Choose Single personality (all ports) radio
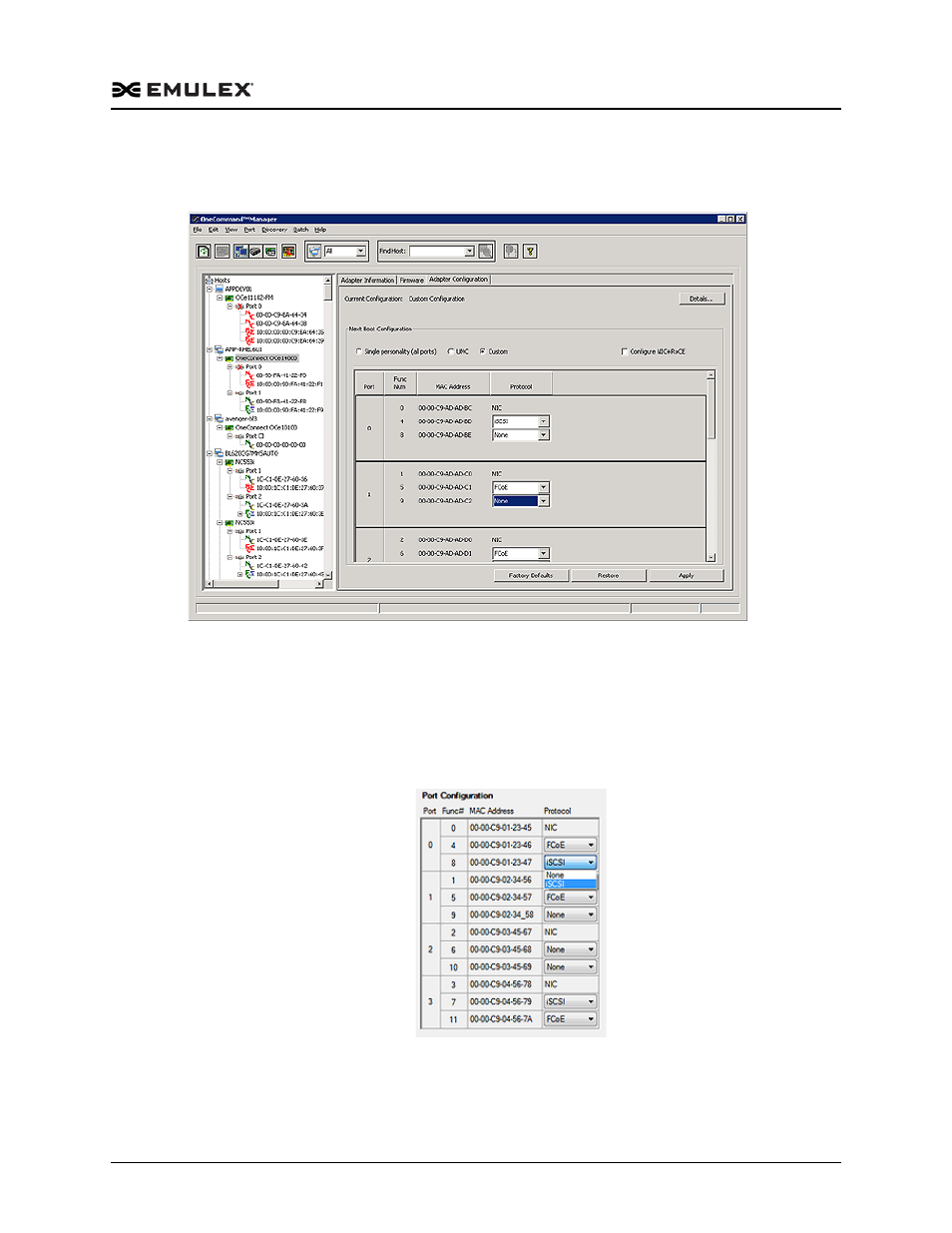This screenshot has height=1233, width=952. pos(359,351)
